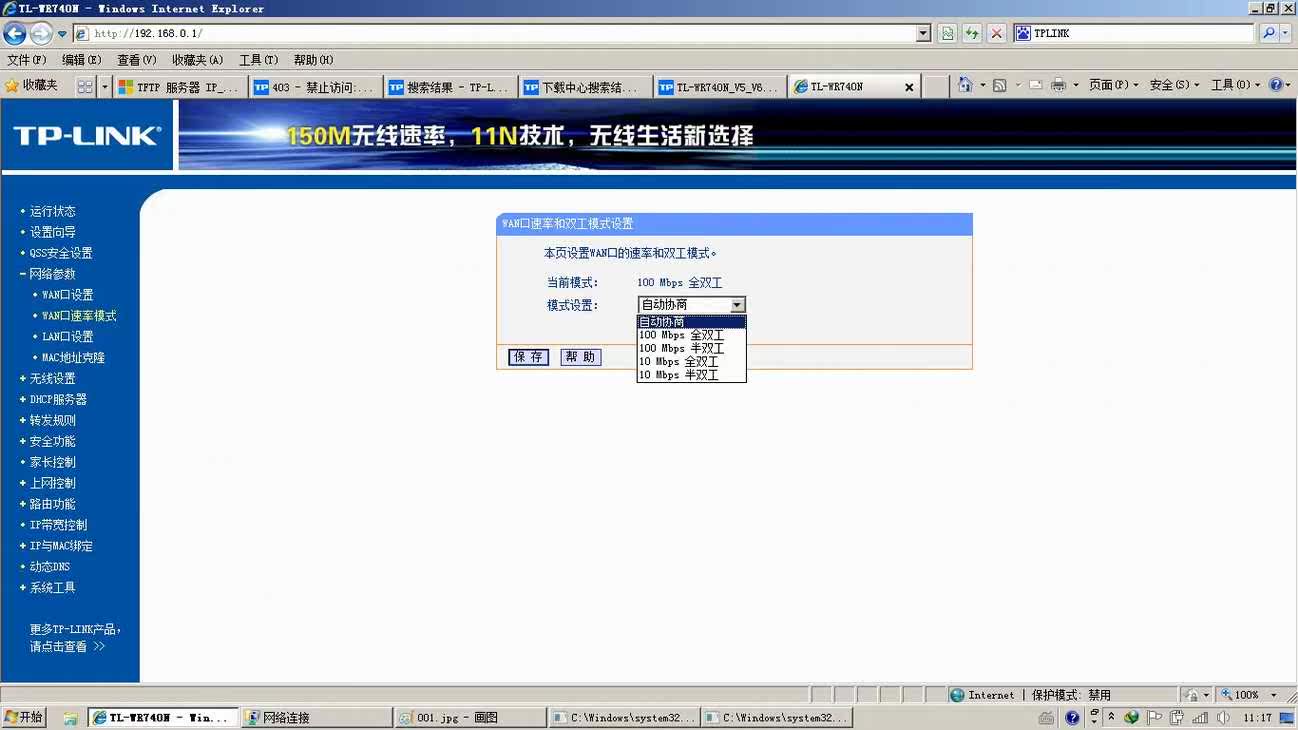Click the 保存 button
The image size is (1298, 730).
(528, 357)
